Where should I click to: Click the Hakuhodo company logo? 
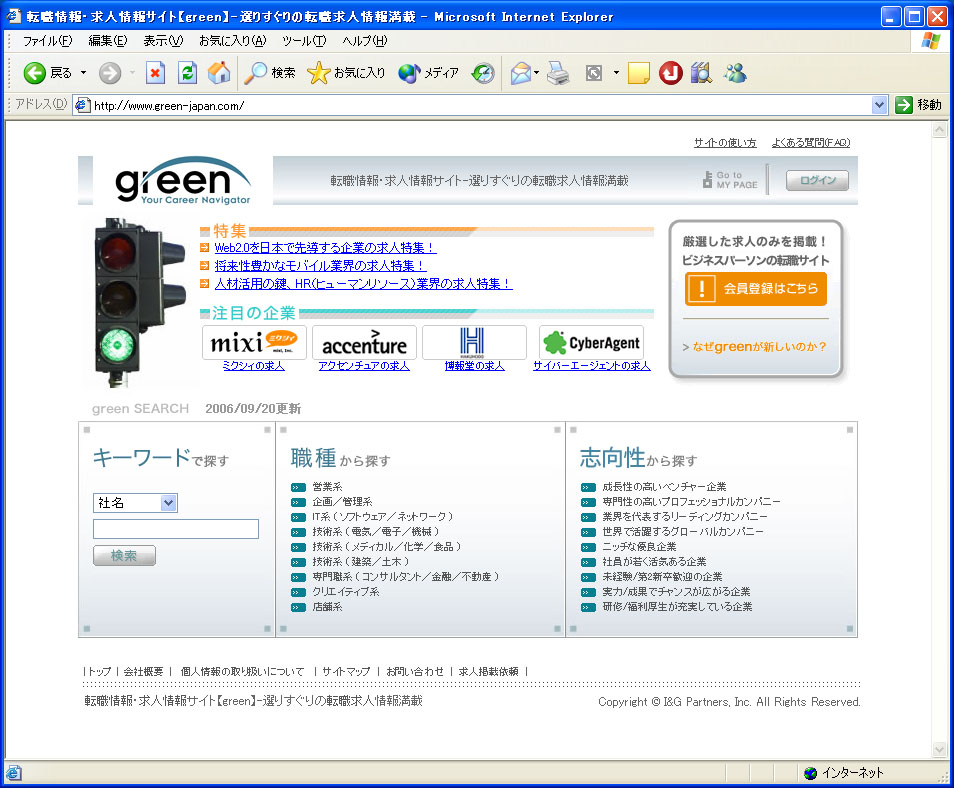click(475, 343)
